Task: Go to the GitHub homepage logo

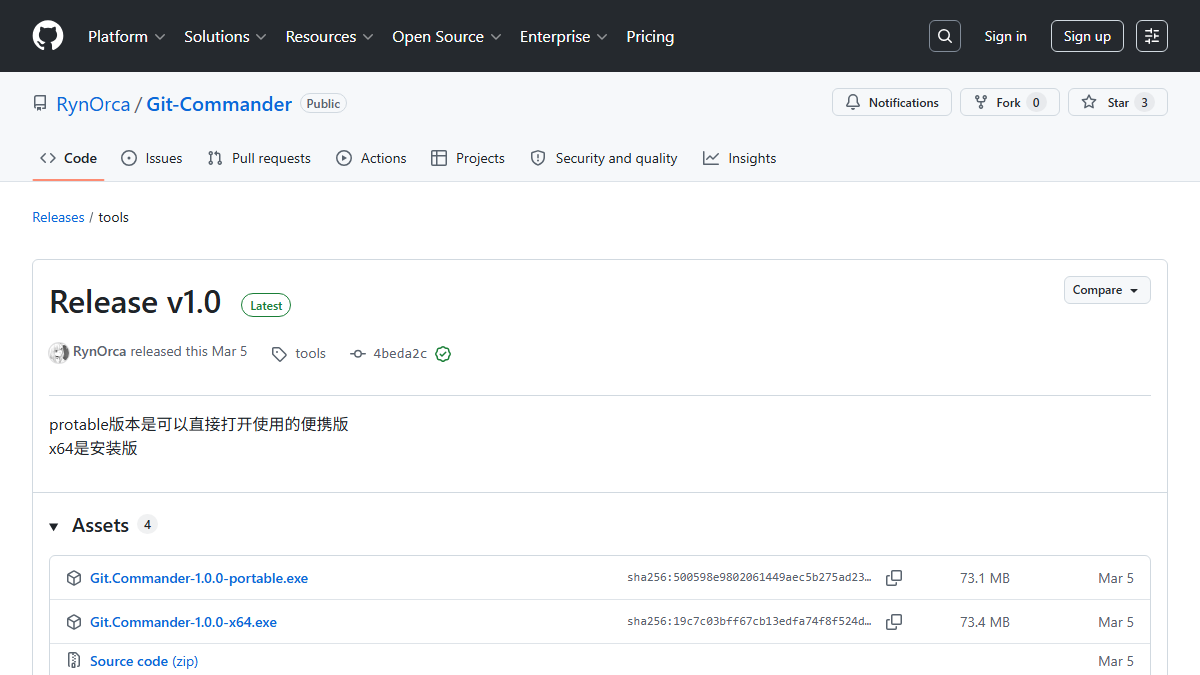Action: pyautogui.click(x=48, y=36)
